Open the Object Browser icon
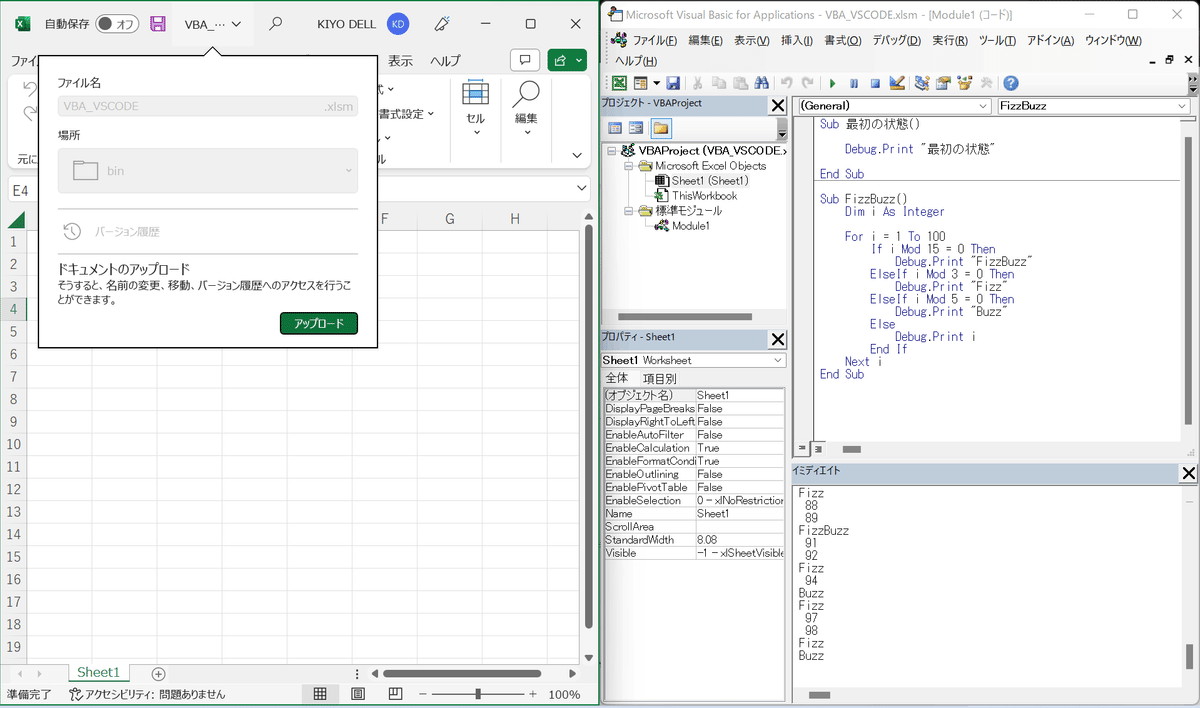The height and width of the screenshot is (708, 1200). (x=963, y=82)
